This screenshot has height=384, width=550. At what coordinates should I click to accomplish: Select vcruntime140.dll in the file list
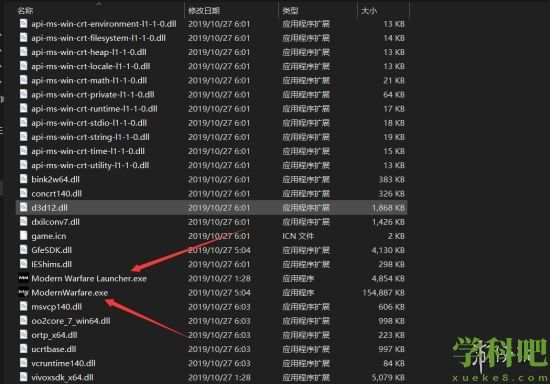(x=63, y=363)
